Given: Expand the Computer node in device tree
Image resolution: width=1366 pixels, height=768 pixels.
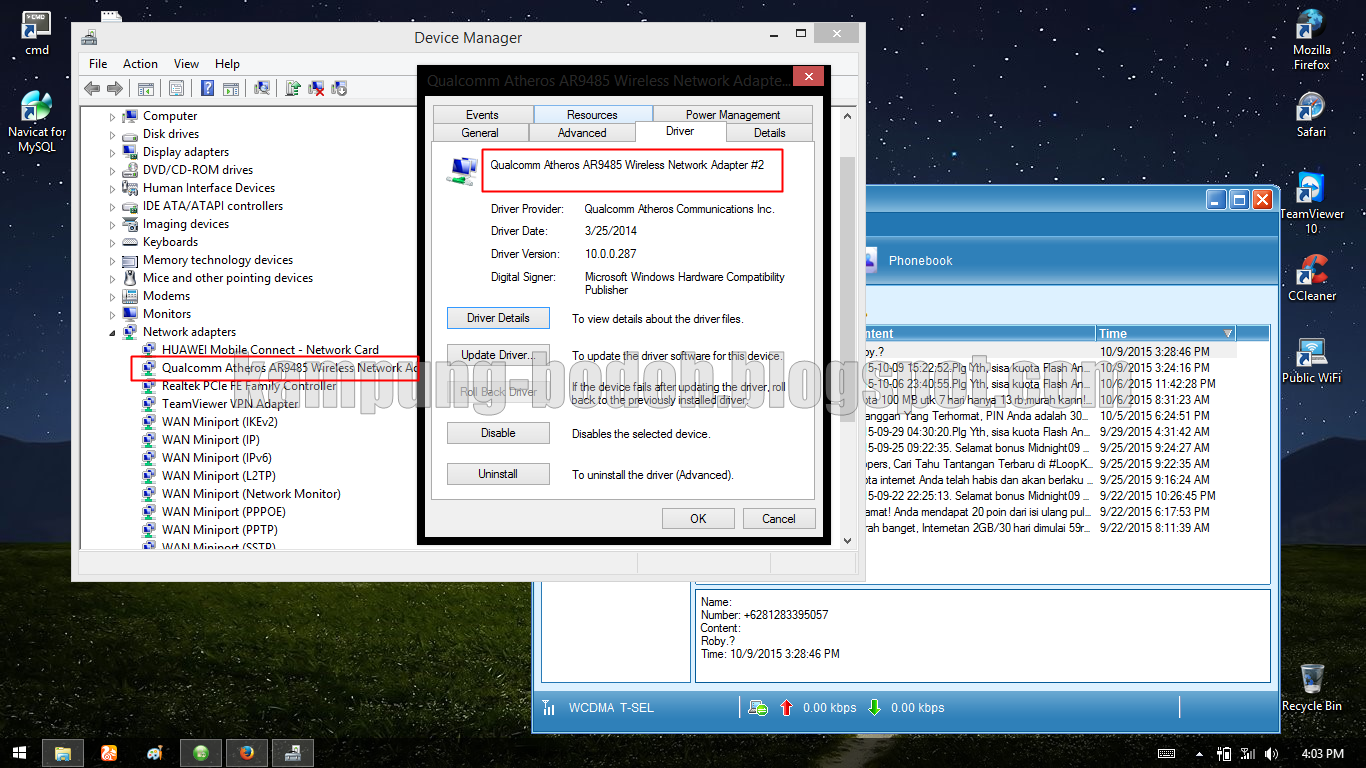Looking at the screenshot, I should [x=113, y=117].
